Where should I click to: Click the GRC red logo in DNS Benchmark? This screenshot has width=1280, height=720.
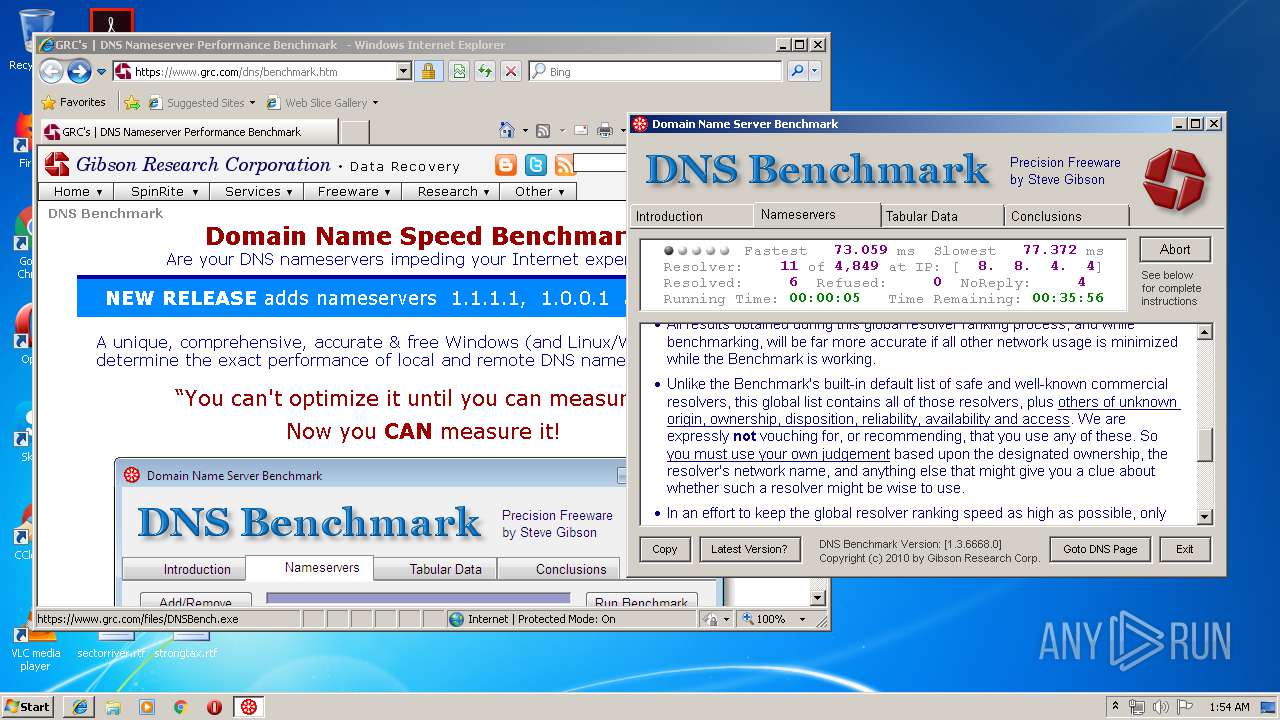tap(1175, 180)
